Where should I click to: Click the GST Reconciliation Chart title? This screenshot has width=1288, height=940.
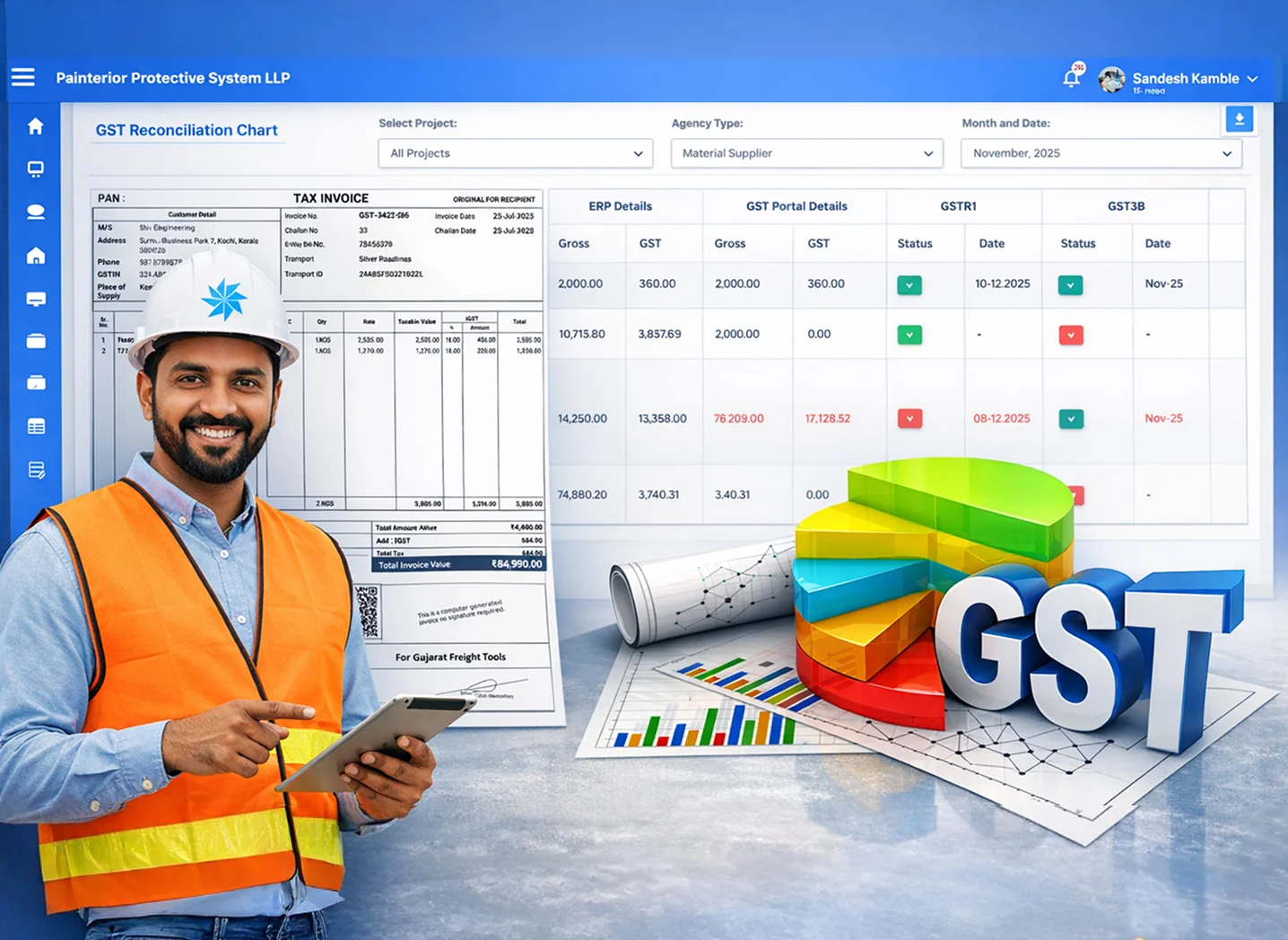tap(187, 130)
